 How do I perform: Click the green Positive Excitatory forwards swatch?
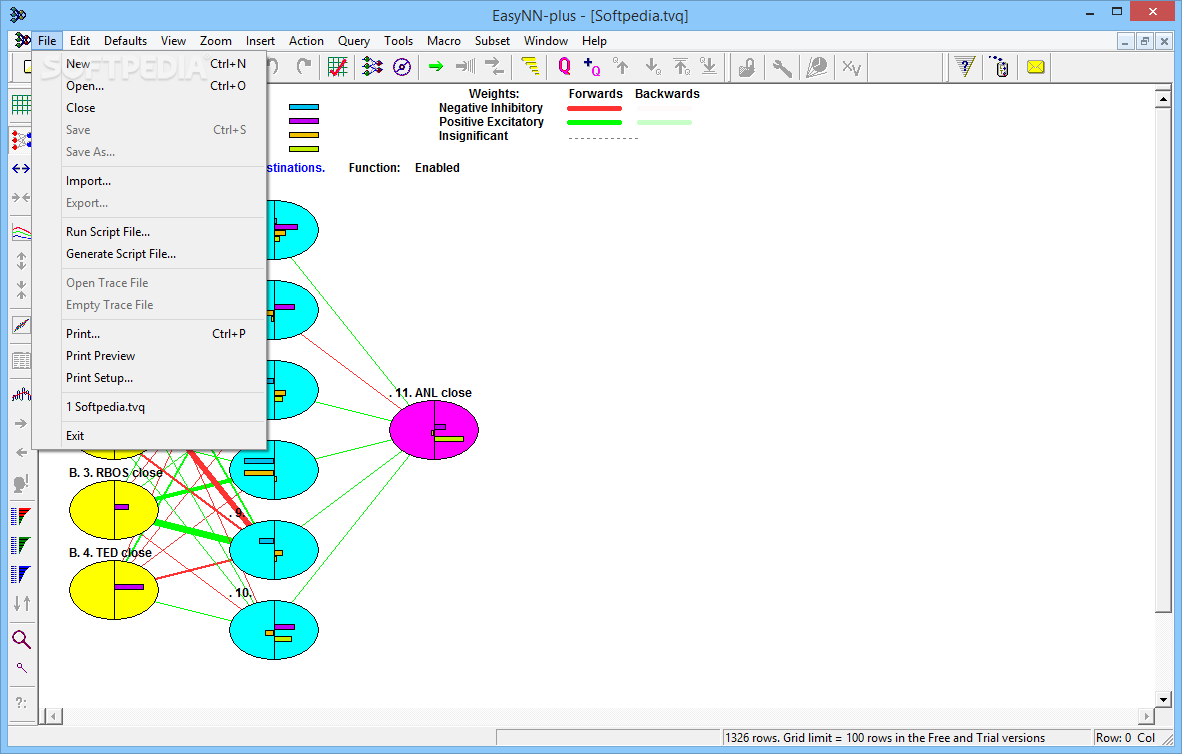click(x=595, y=122)
